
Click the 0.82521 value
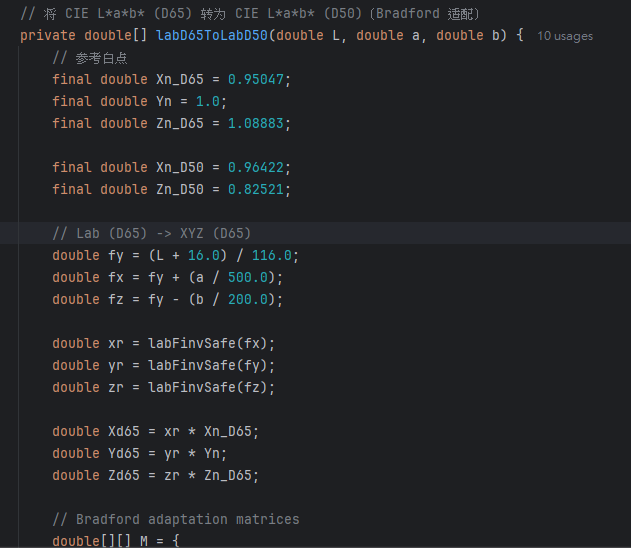[x=259, y=189]
